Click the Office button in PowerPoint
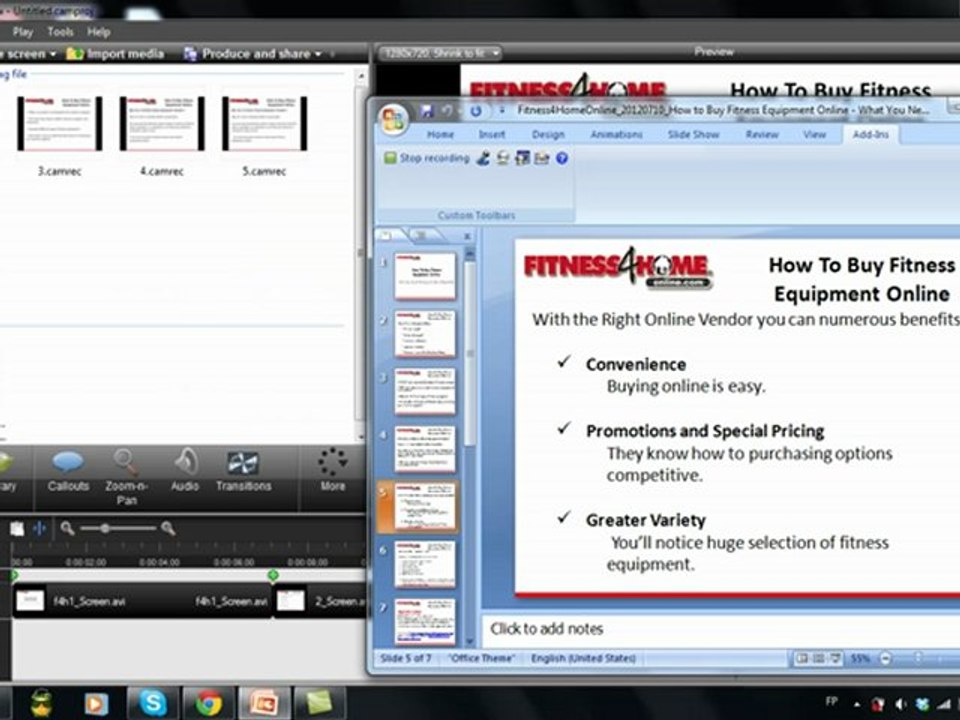 [x=394, y=119]
